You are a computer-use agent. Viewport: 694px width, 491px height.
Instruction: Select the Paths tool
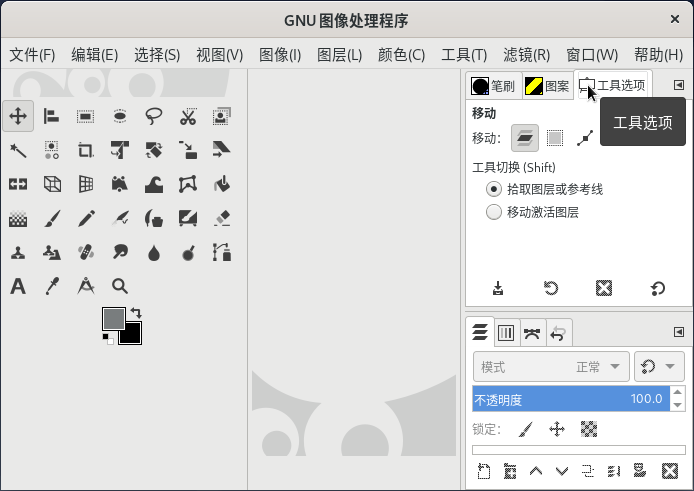tap(222, 252)
